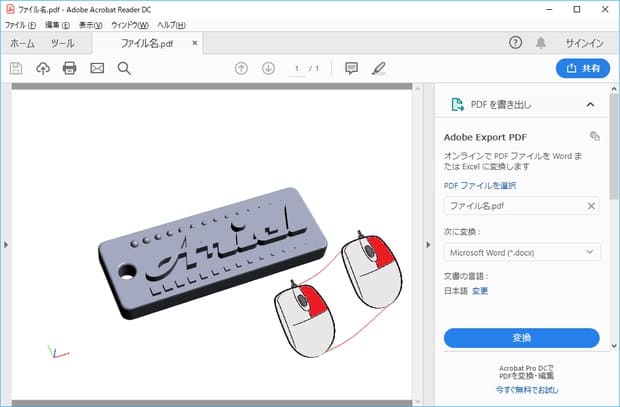Click the Adobe PDF icon in title bar
The width and height of the screenshot is (620, 407).
pyautogui.click(x=9, y=9)
